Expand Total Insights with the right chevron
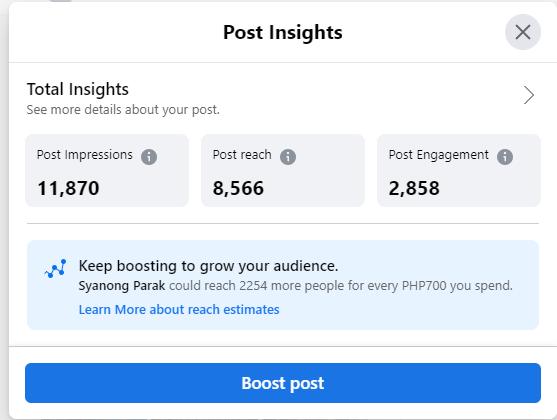Image resolution: width=557 pixels, height=420 pixels. pos(529,95)
